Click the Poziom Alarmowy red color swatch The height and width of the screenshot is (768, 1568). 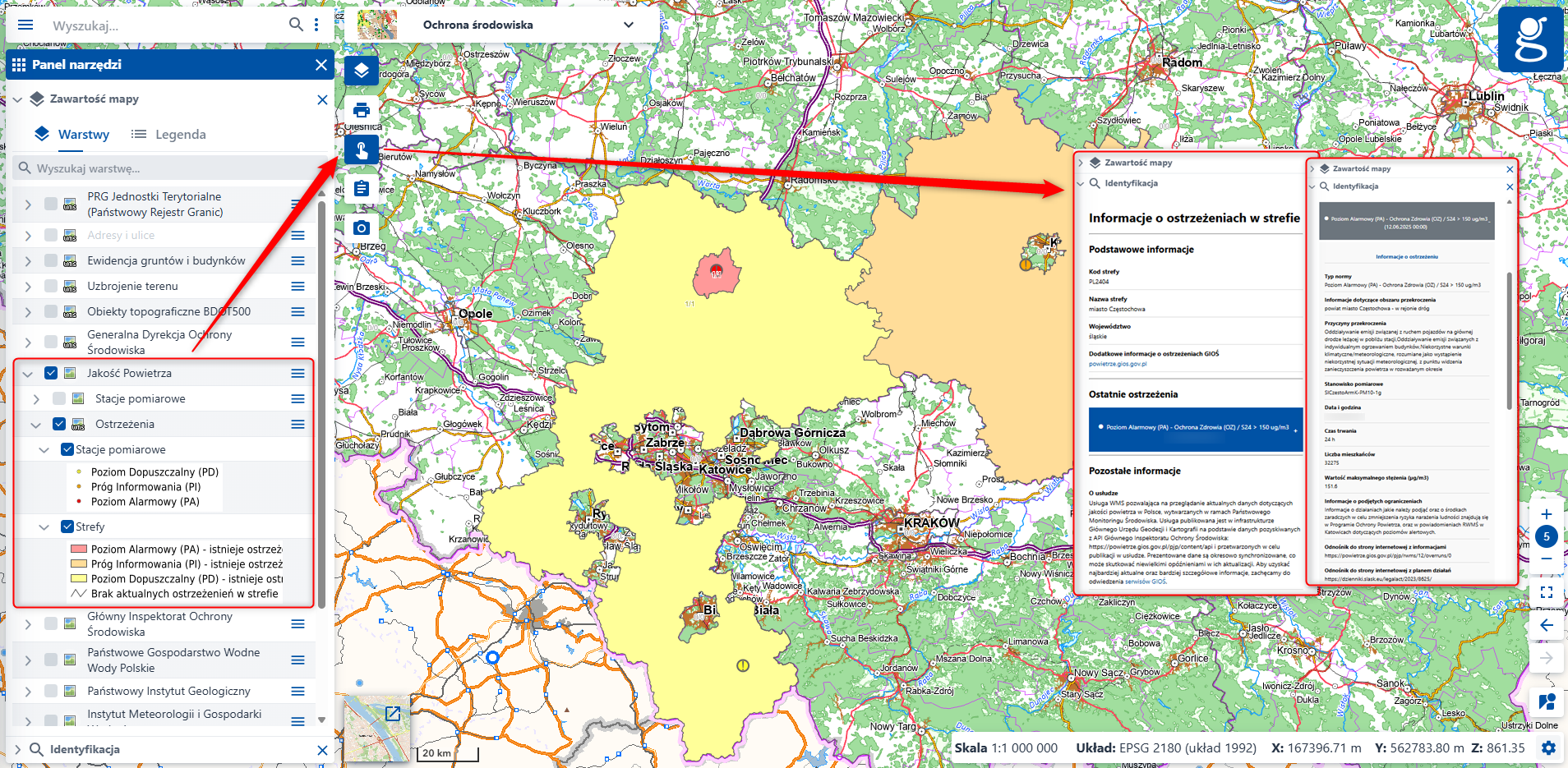point(79,550)
